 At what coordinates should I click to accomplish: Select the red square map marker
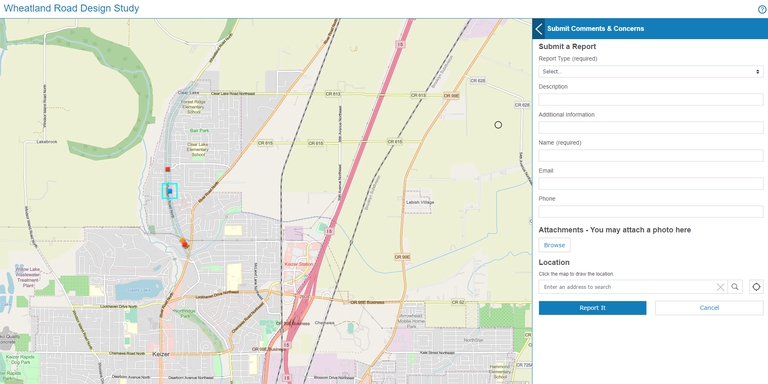(x=168, y=169)
